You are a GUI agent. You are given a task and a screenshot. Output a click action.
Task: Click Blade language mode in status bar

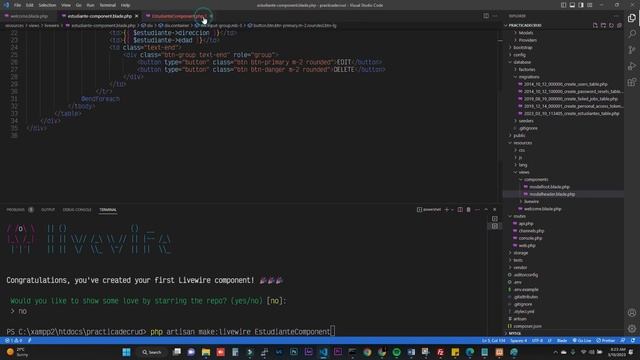[562, 340]
